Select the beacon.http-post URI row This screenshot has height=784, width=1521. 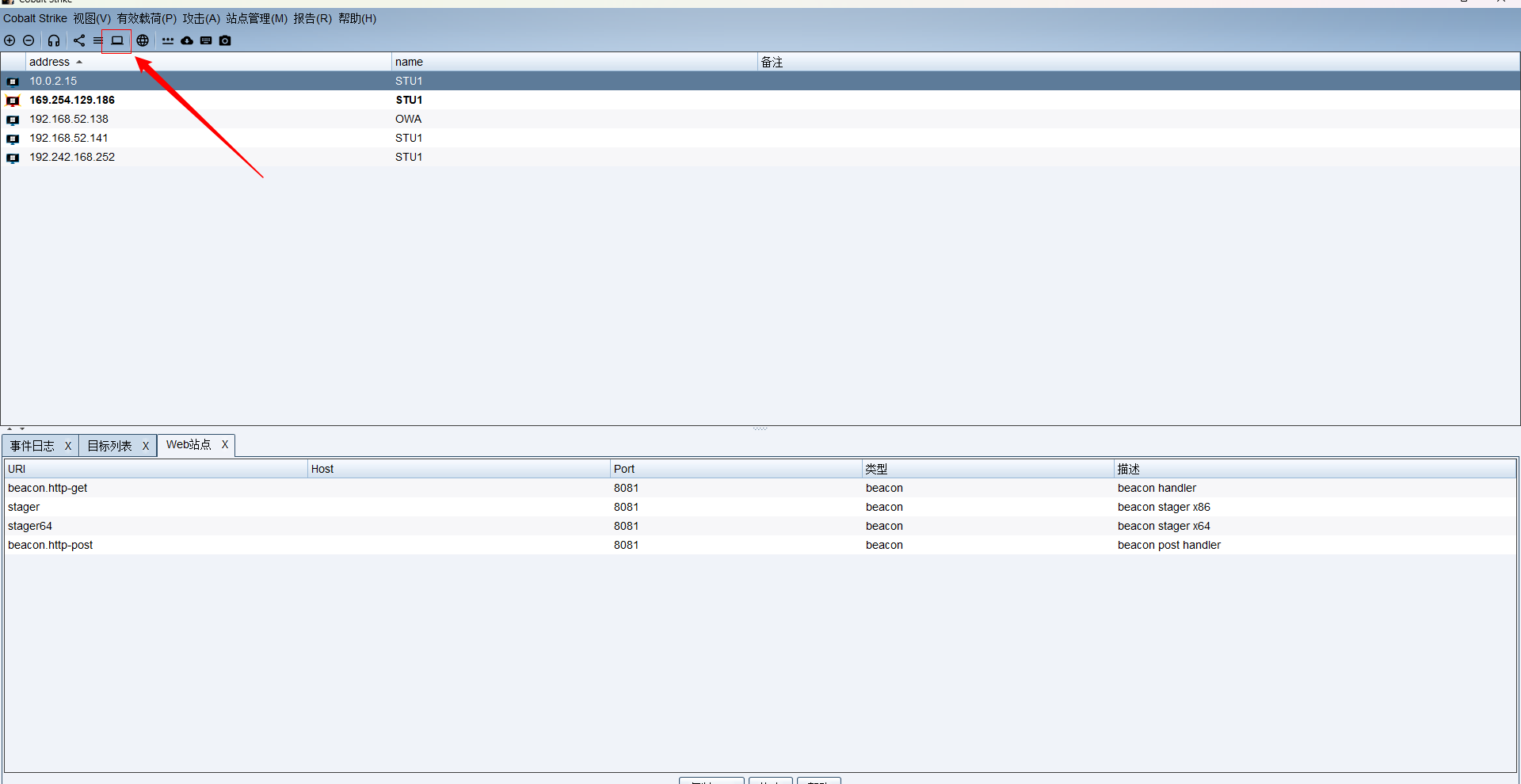[x=760, y=545]
